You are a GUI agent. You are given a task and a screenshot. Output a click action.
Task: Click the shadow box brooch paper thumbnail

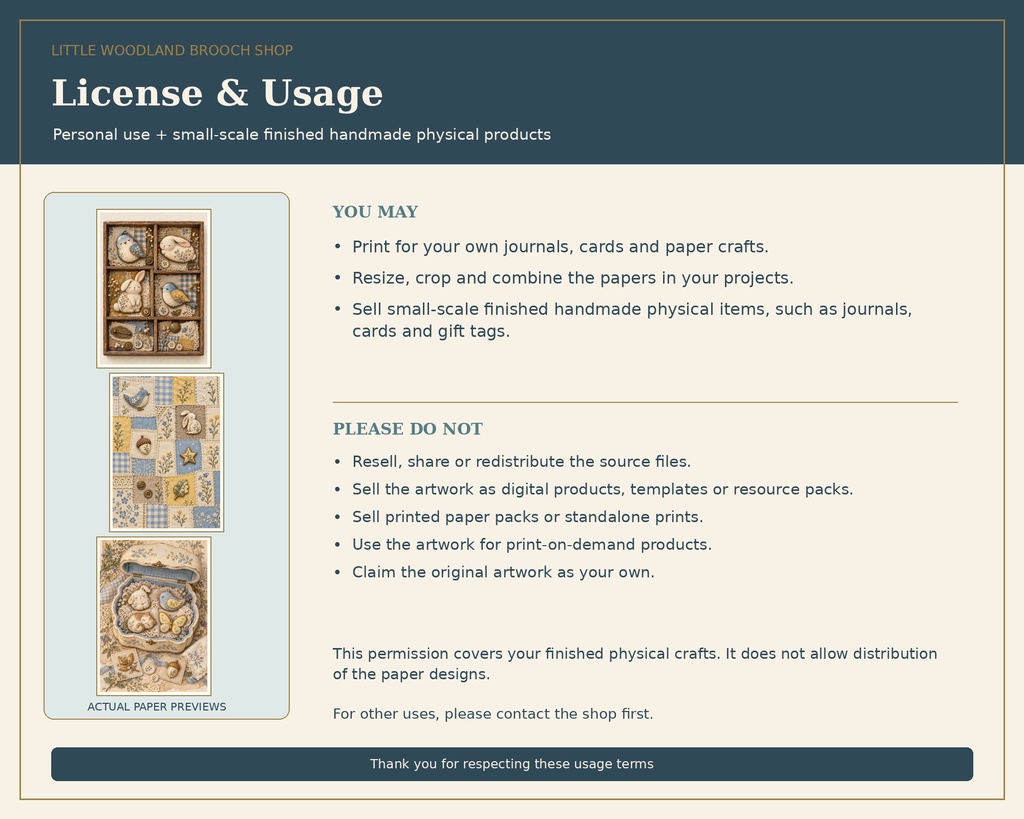click(153, 289)
